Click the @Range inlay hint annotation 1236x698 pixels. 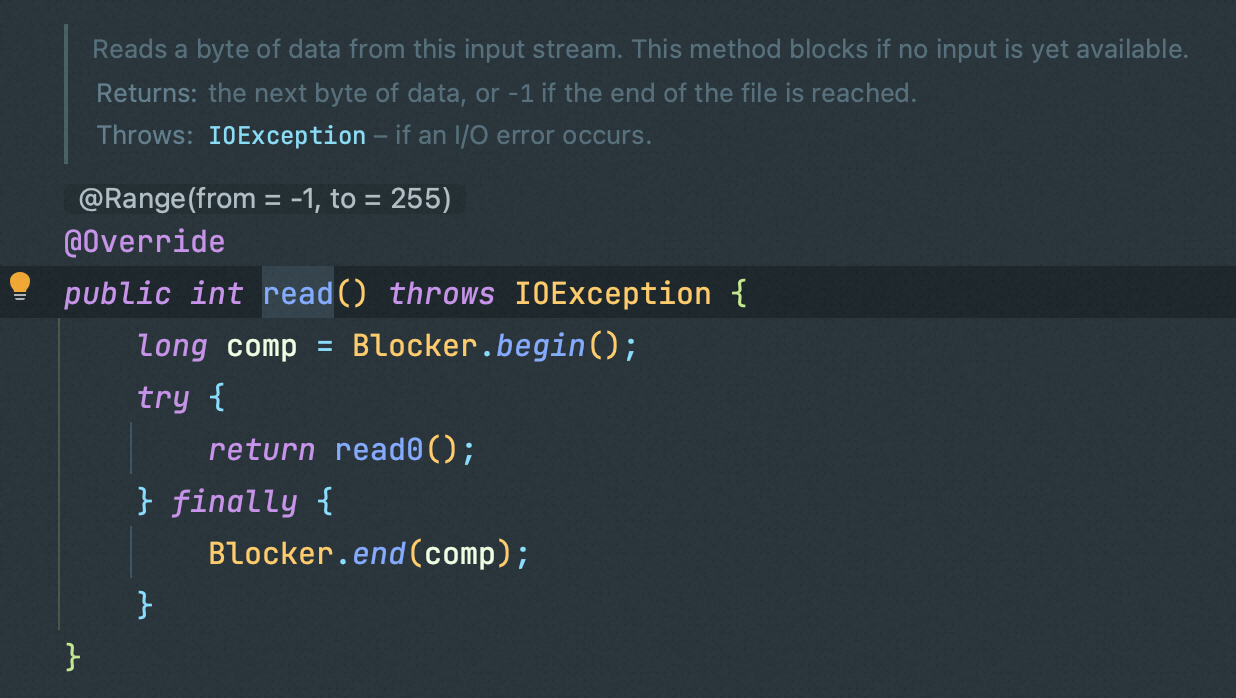tap(265, 199)
